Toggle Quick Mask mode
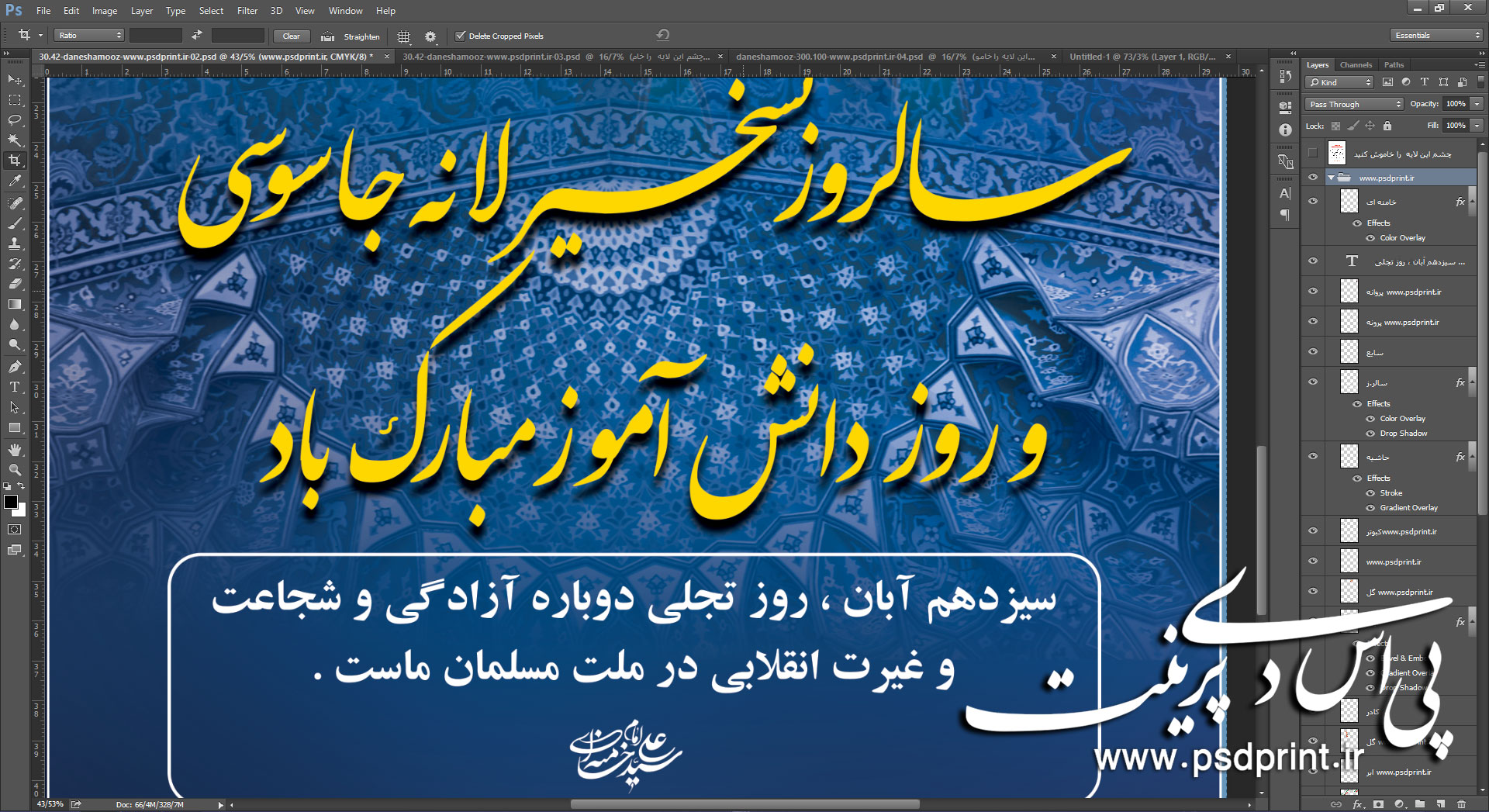The height and width of the screenshot is (812, 1489). 15,530
